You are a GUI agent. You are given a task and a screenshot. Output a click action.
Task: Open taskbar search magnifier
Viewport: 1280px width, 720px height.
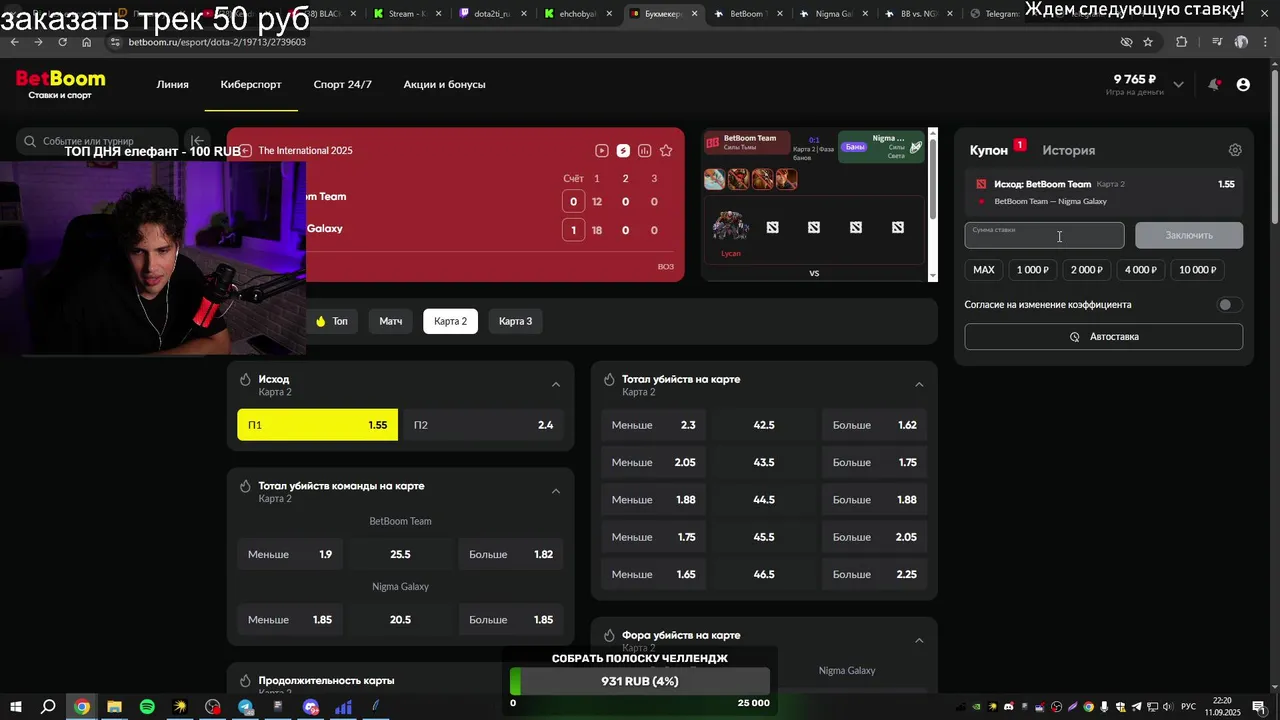click(x=48, y=707)
